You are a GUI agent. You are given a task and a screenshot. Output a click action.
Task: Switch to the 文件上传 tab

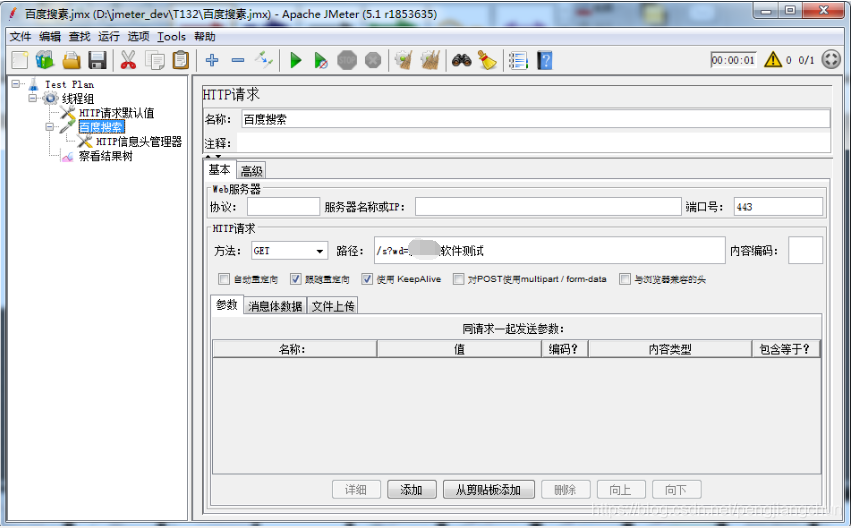pyautogui.click(x=333, y=306)
